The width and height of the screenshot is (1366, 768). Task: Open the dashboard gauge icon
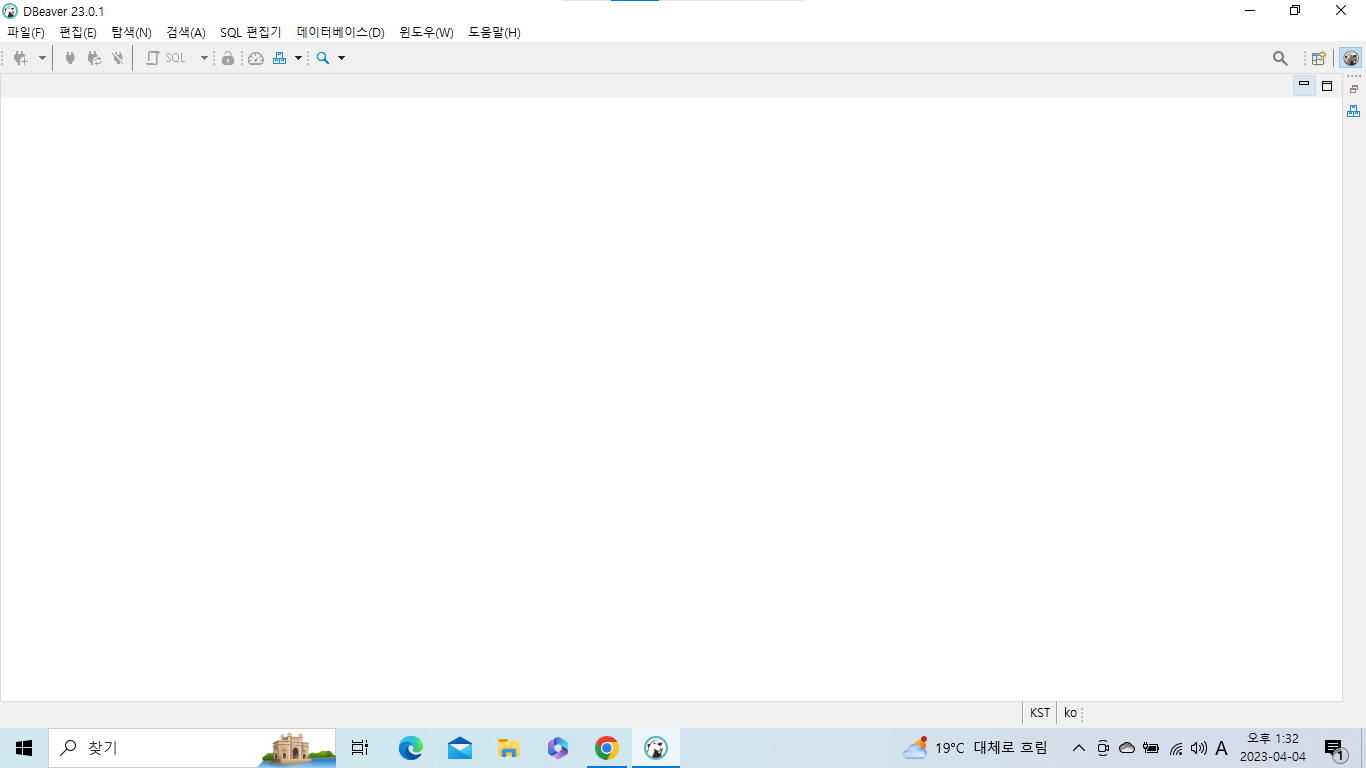[x=255, y=58]
